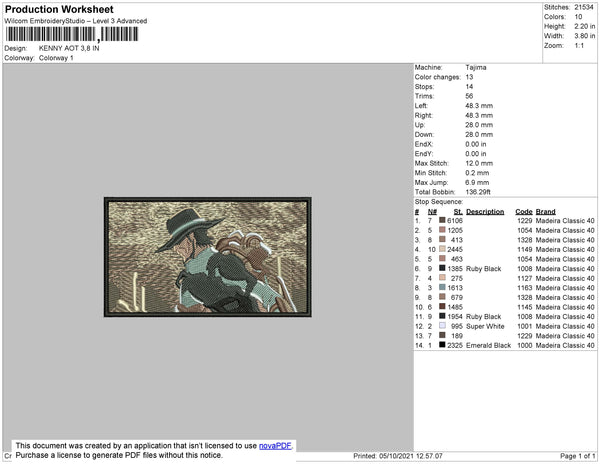Screen dimensions: 600x464
Task: Click the Emerald Black swatch in row 14
Action: [442, 345]
